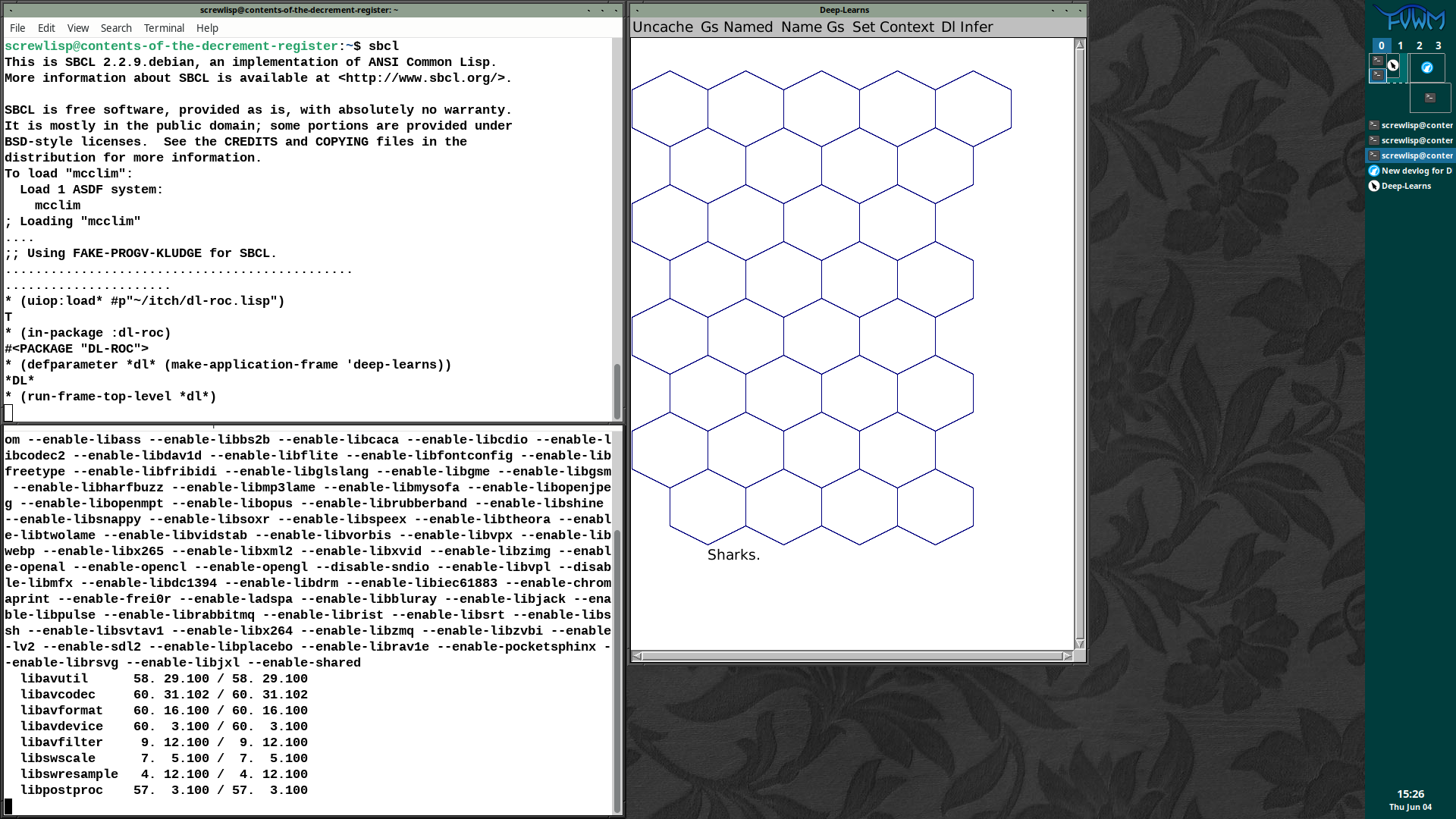Click the libavfilter line in lower terminal

[164, 742]
